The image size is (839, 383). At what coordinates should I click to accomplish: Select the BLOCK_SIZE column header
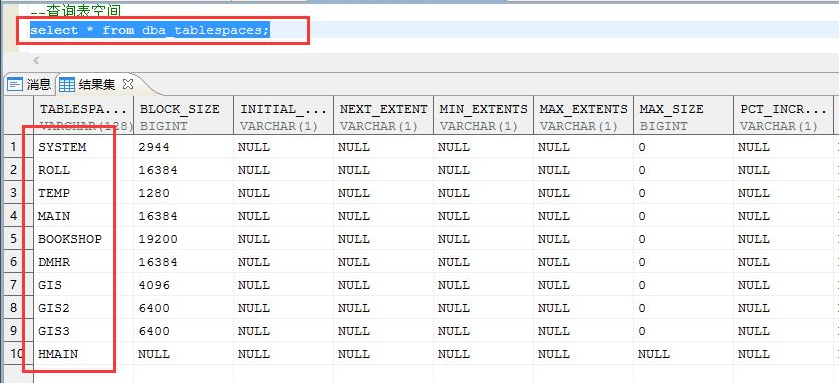[183, 115]
